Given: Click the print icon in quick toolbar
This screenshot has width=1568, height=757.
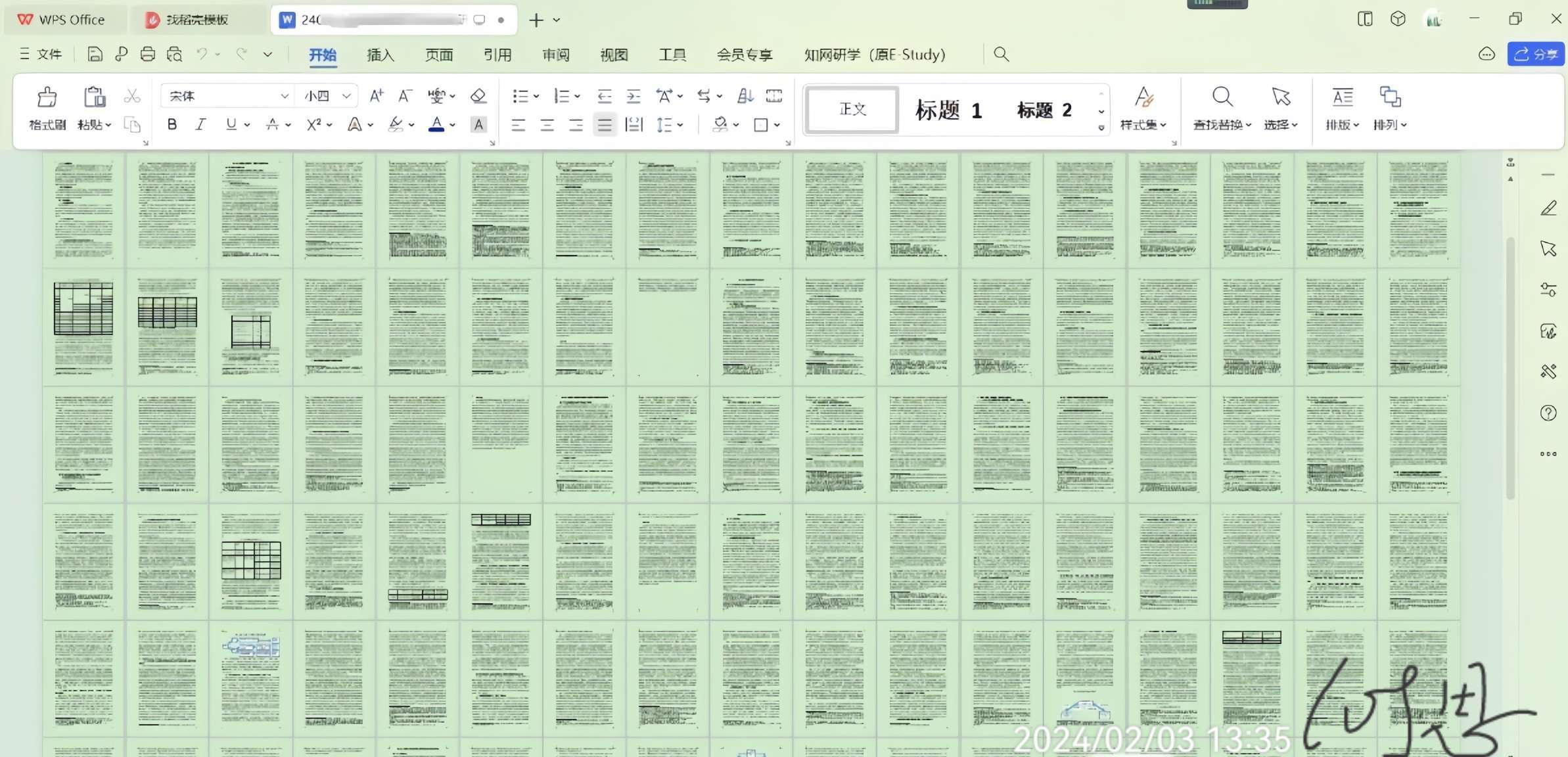Looking at the screenshot, I should [148, 55].
